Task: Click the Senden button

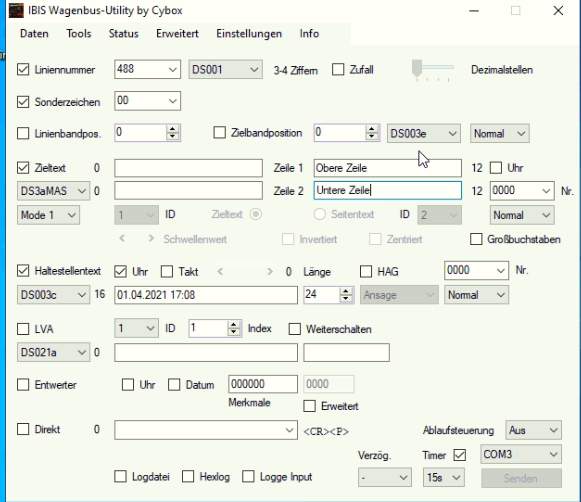Action: (521, 478)
